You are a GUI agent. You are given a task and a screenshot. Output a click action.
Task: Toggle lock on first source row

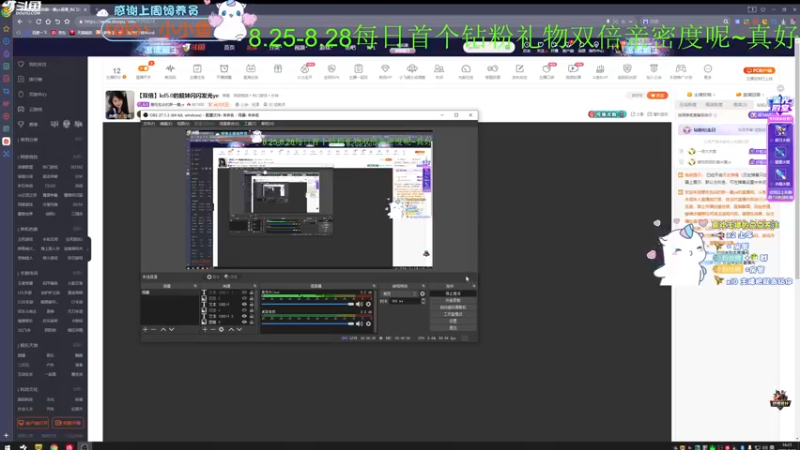(x=251, y=293)
